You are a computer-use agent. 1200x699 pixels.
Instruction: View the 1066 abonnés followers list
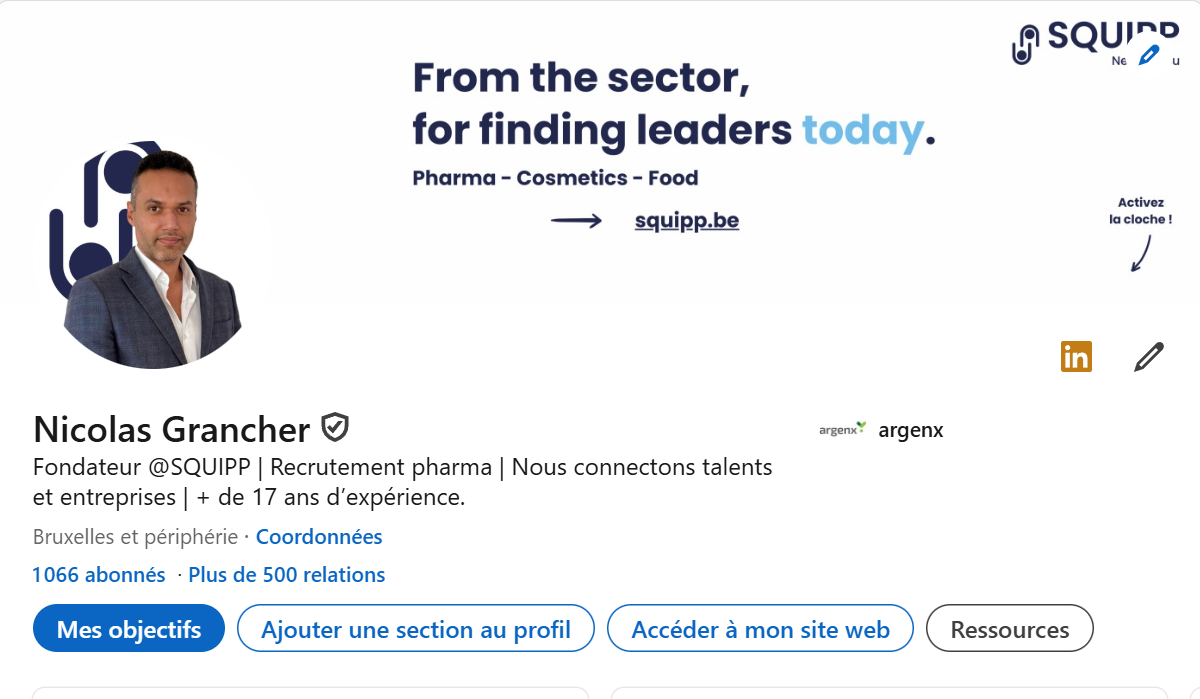(99, 575)
